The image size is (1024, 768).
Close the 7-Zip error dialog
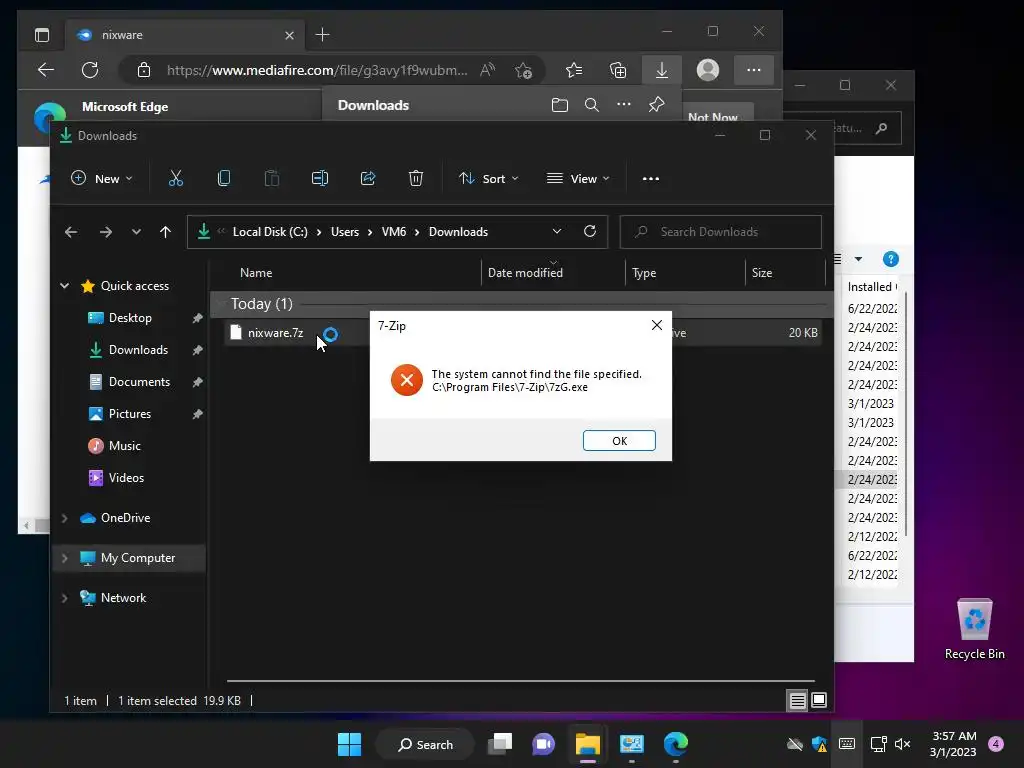[657, 325]
